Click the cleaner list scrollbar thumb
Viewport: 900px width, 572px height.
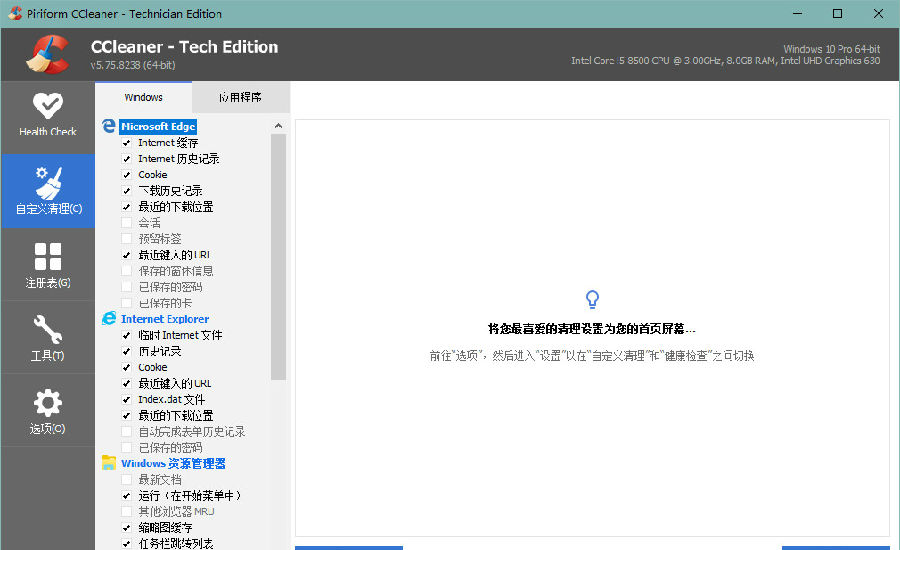[278, 257]
